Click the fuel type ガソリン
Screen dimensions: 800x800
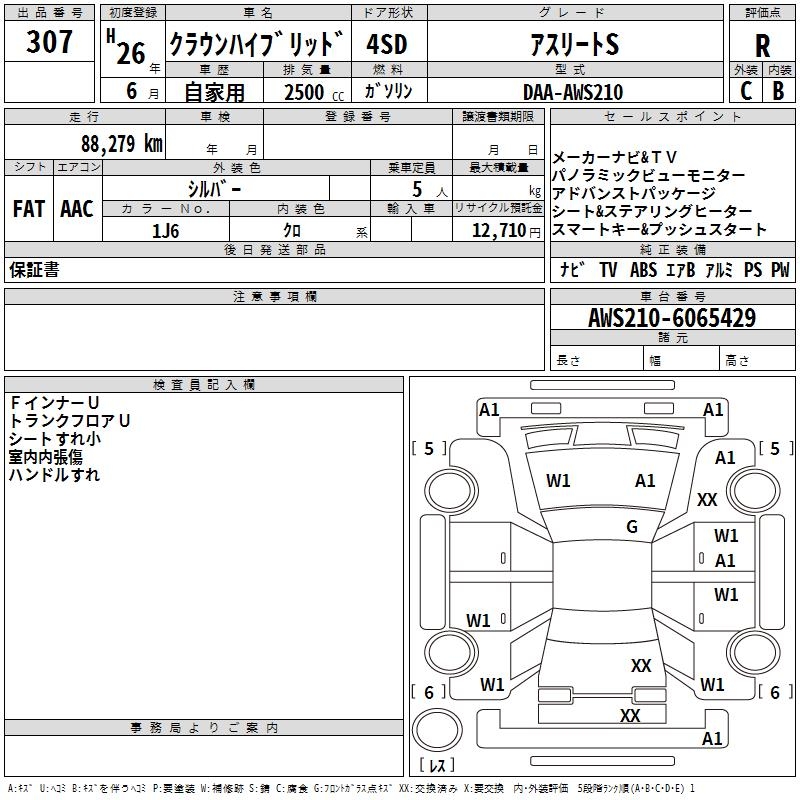pyautogui.click(x=389, y=91)
